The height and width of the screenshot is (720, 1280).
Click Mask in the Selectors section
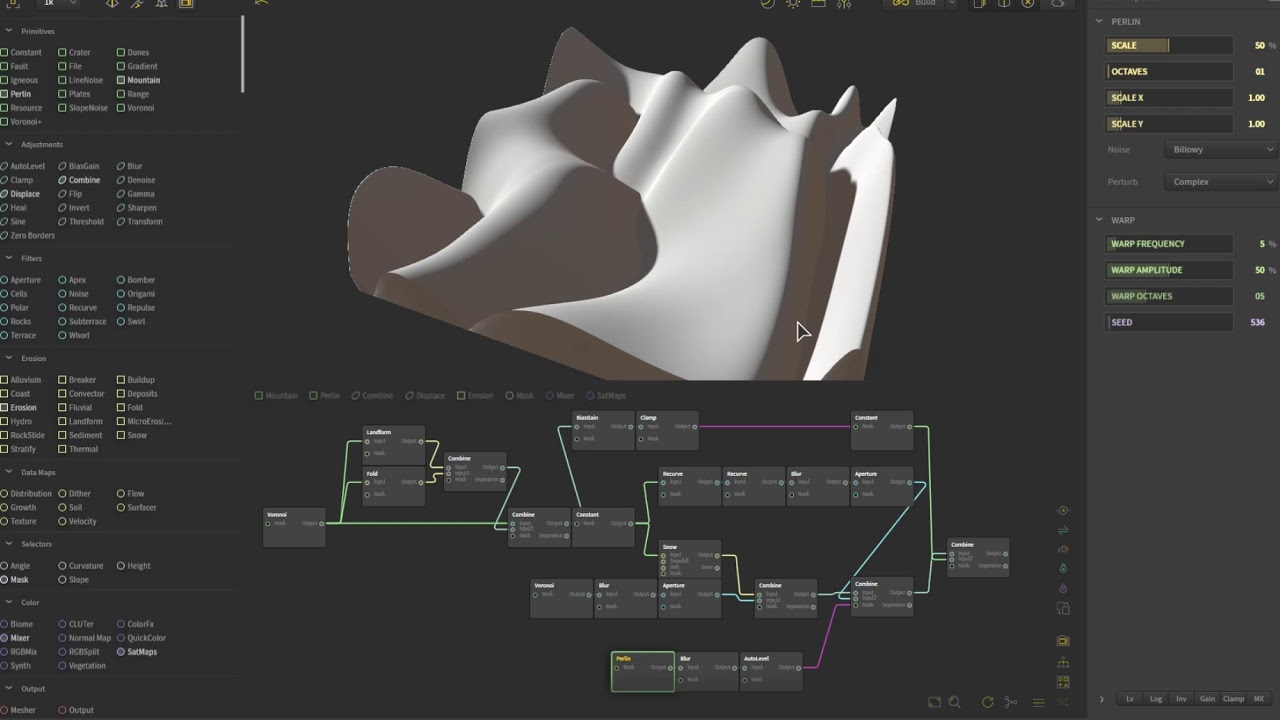[x=15, y=580]
